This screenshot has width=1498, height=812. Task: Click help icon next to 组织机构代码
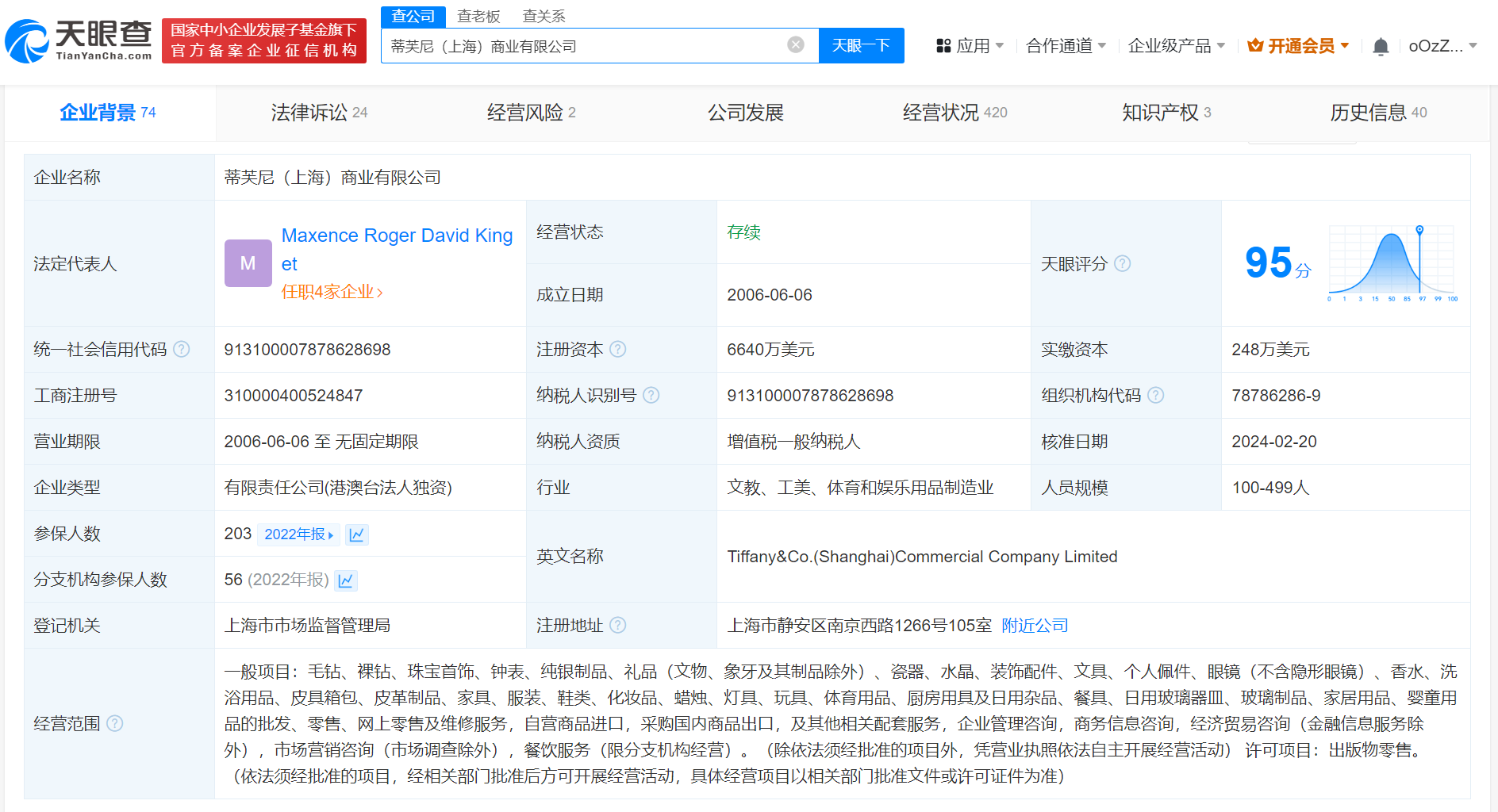coord(1156,395)
